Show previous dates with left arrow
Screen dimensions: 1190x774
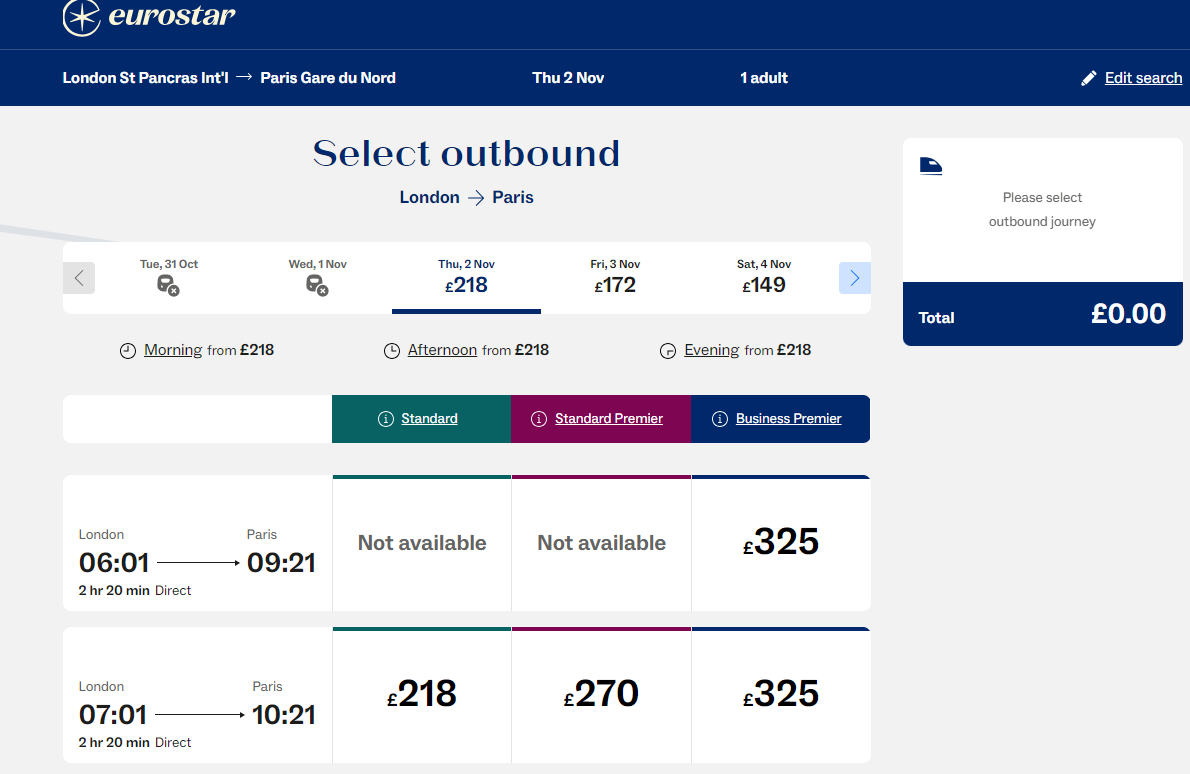pyautogui.click(x=79, y=278)
